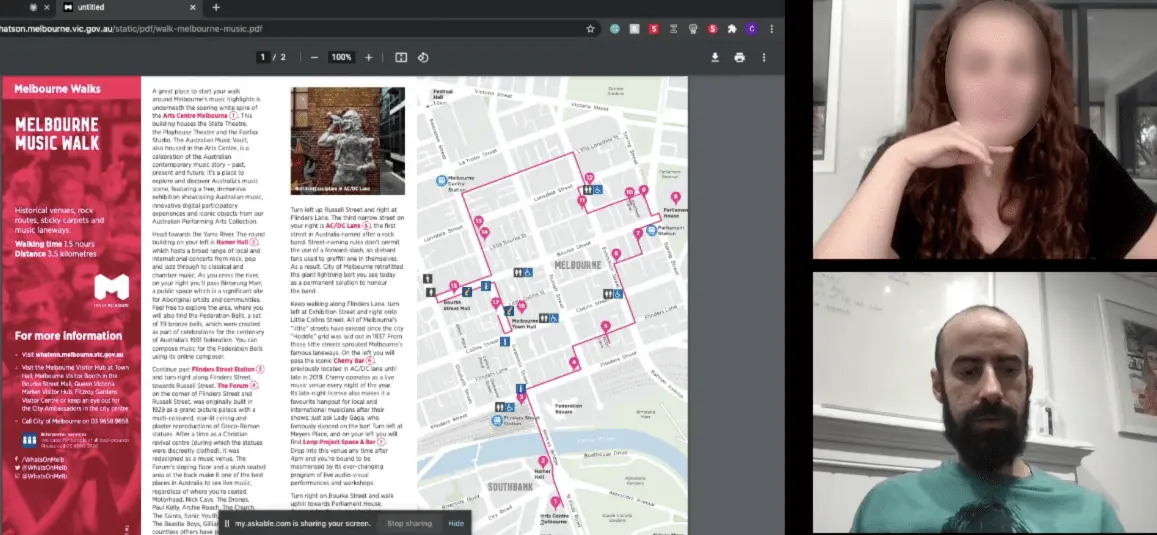Open a new browser tab
Image resolution: width=1157 pixels, height=535 pixels.
pyautogui.click(x=216, y=7)
